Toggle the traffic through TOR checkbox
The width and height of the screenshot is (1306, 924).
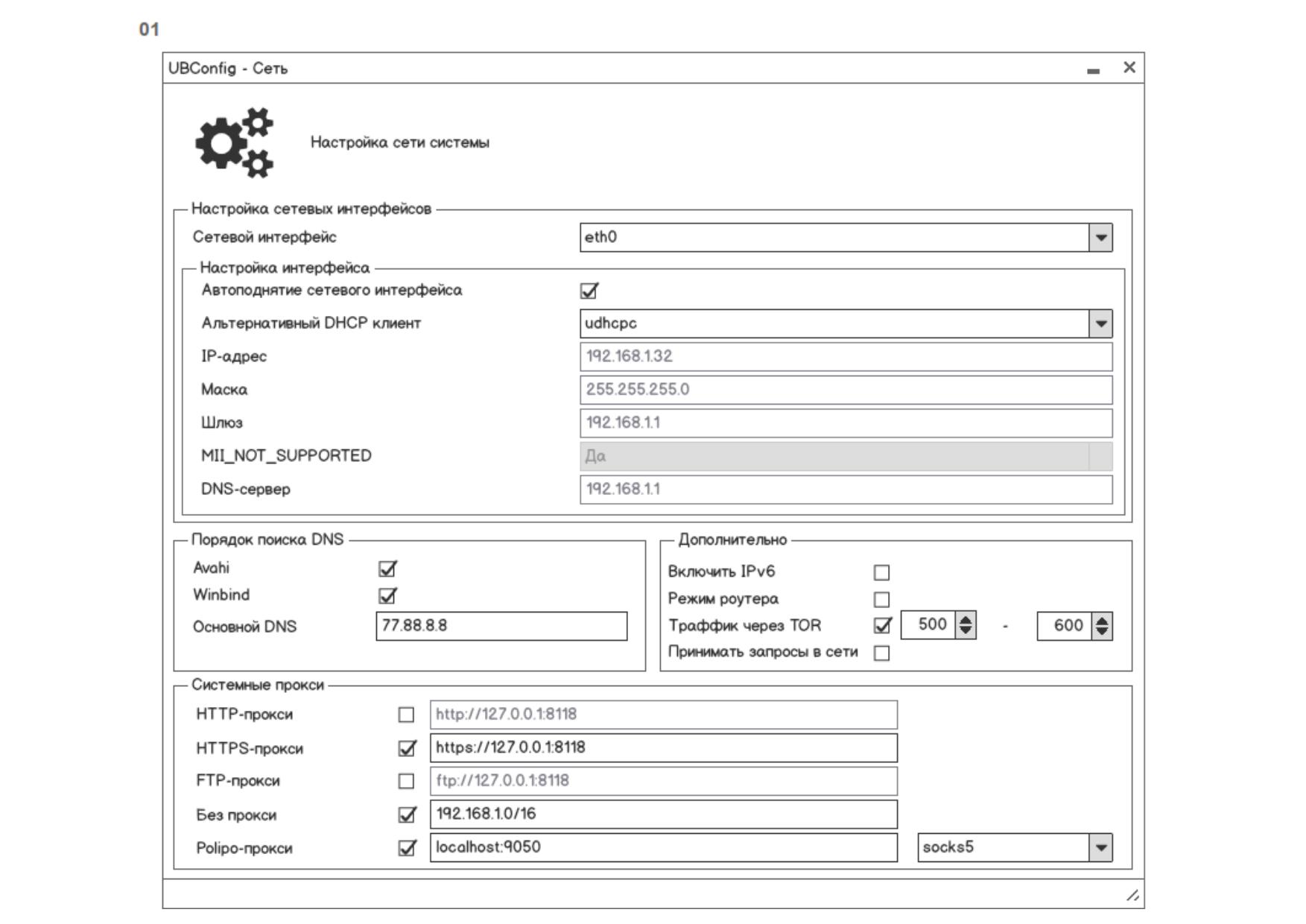882,626
